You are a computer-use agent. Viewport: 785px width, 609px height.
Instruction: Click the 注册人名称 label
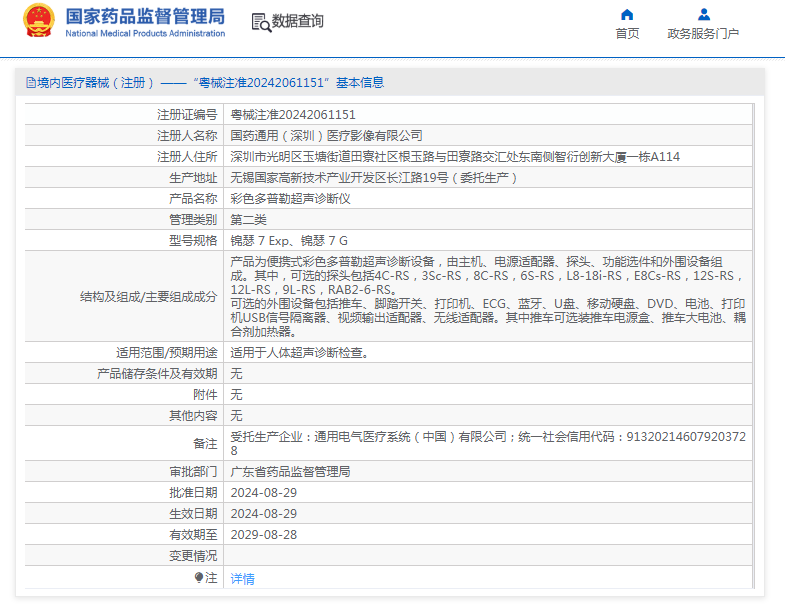point(187,136)
